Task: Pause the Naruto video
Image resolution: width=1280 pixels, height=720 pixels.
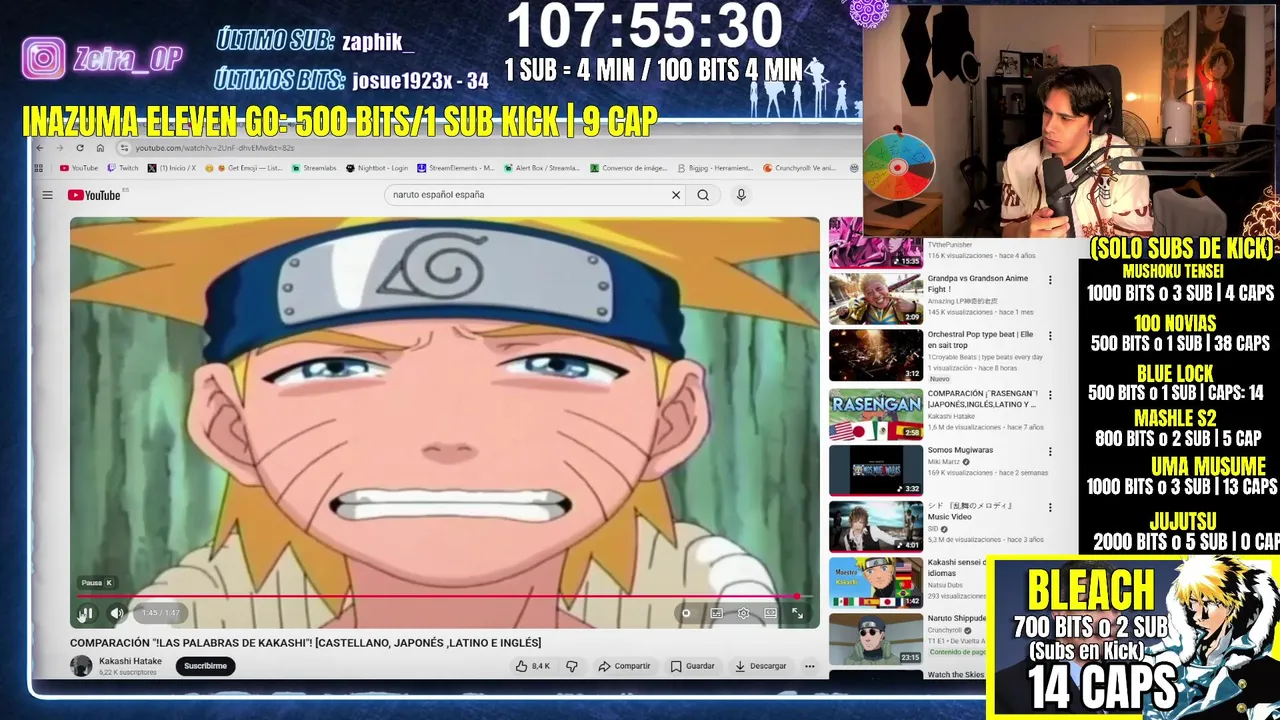Action: pos(86,613)
